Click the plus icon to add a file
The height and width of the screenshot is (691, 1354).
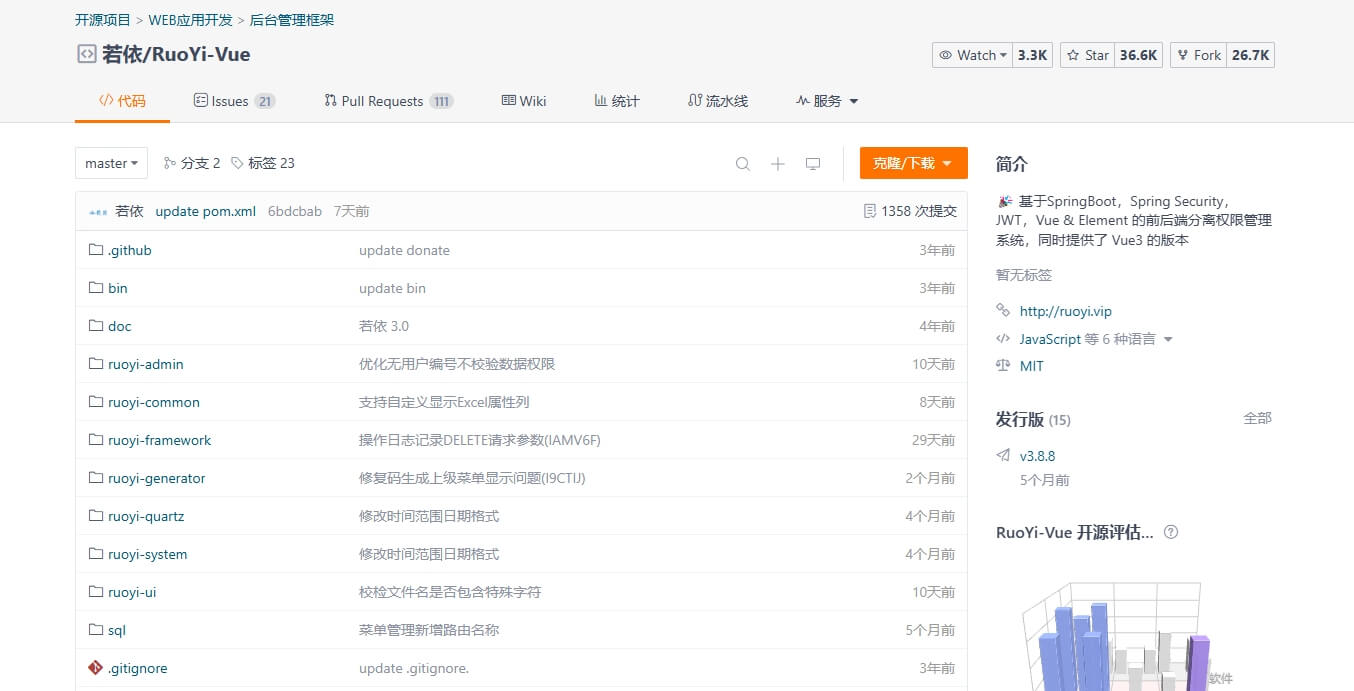click(778, 164)
